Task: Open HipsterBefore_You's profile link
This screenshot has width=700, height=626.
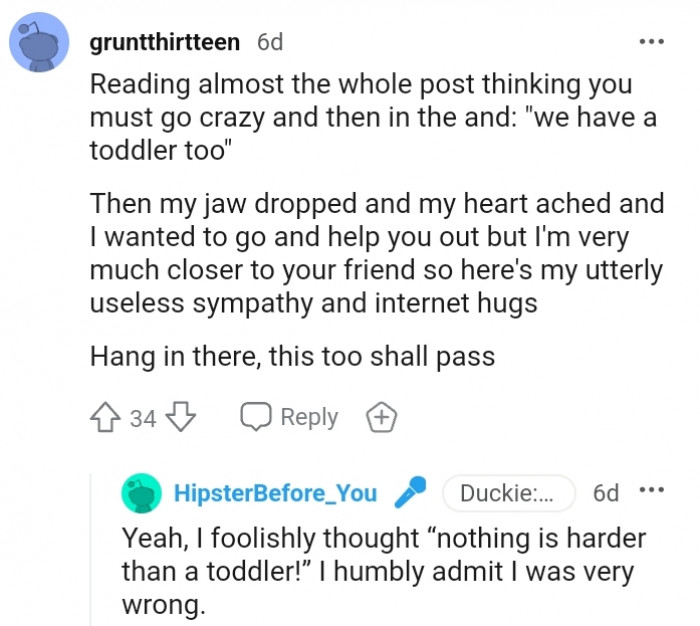Action: pyautogui.click(x=275, y=493)
